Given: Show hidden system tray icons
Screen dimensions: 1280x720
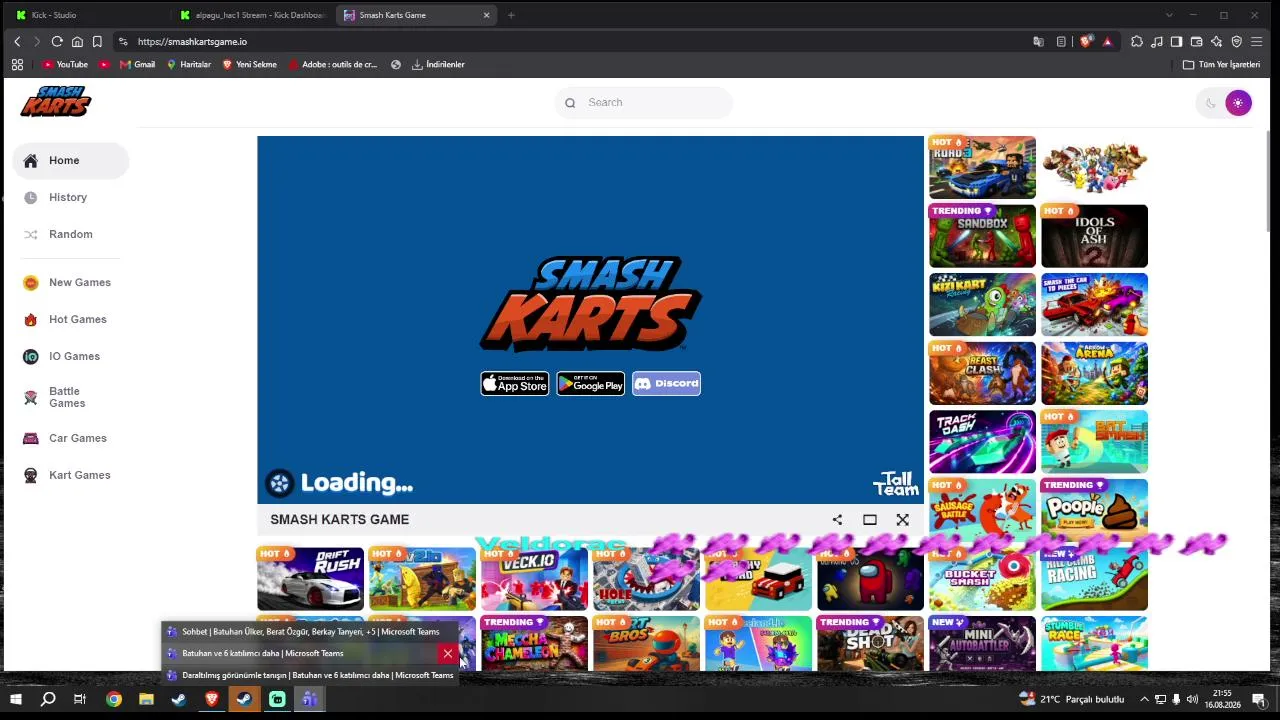Looking at the screenshot, I should coord(1145,700).
